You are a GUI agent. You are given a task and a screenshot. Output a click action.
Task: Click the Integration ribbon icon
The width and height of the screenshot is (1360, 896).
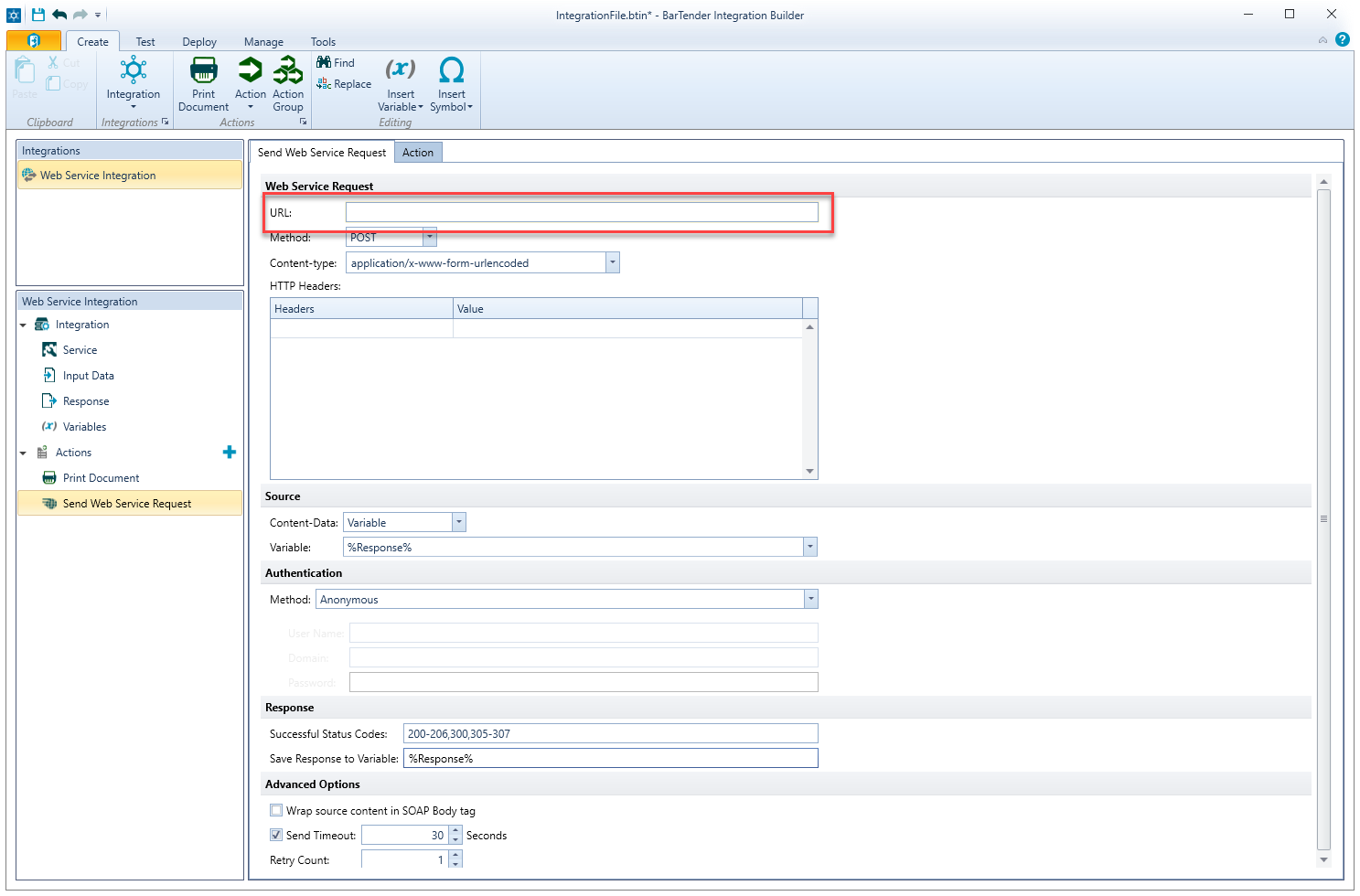pos(134,69)
